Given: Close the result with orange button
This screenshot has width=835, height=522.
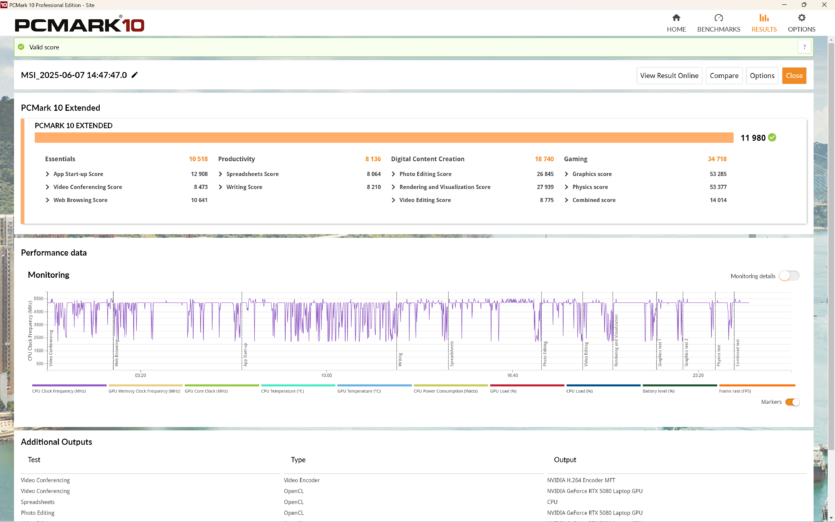Looking at the screenshot, I should tap(793, 76).
